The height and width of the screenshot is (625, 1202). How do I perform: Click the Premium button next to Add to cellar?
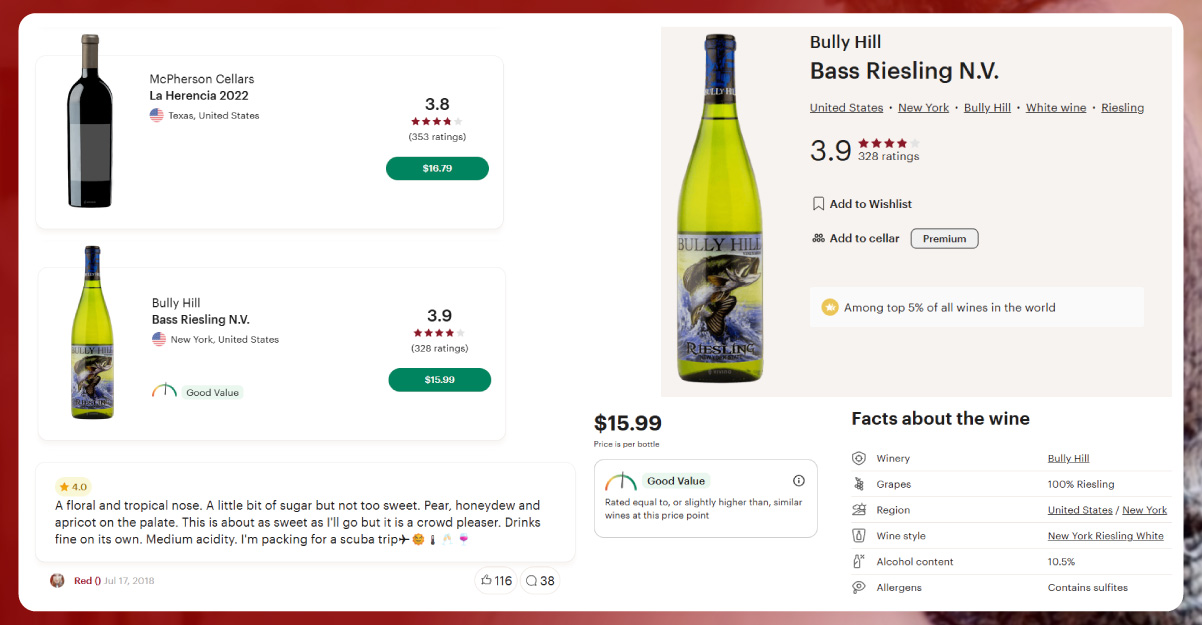(943, 238)
